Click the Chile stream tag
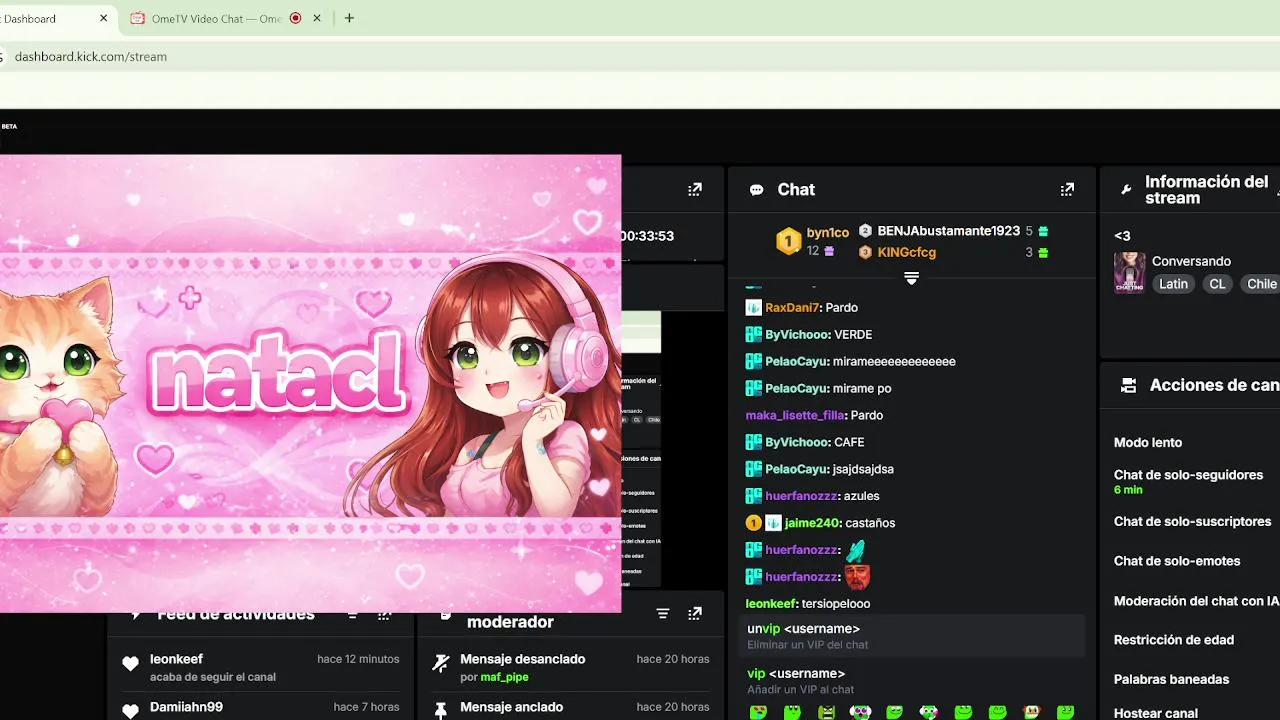Screen dimensions: 1280x720 pyautogui.click(x=1261, y=284)
